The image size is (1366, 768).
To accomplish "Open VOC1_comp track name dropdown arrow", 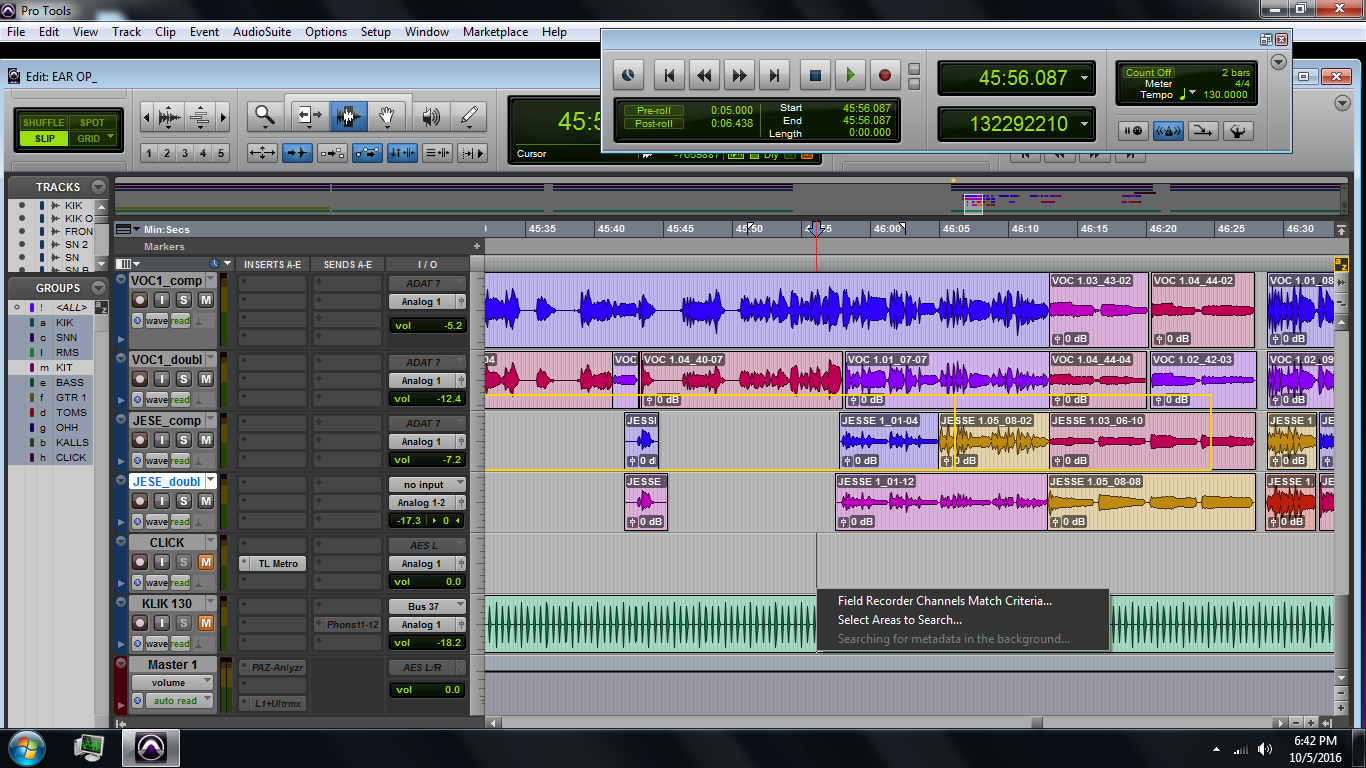I will coord(210,280).
